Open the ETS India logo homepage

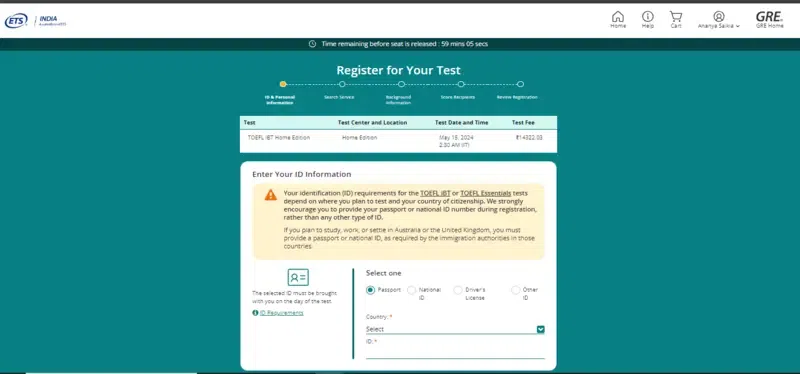coord(36,21)
